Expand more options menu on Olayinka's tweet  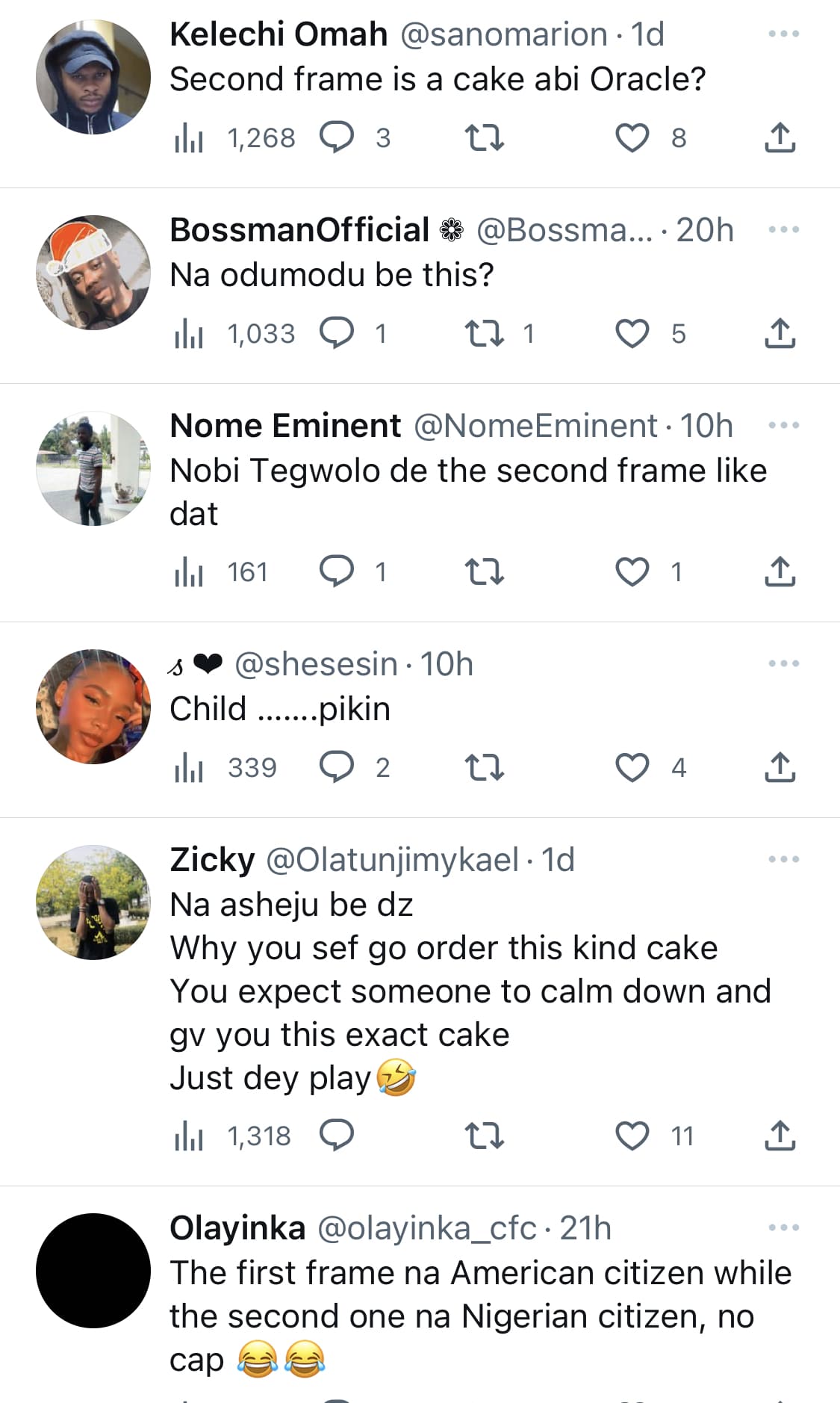(x=783, y=1227)
